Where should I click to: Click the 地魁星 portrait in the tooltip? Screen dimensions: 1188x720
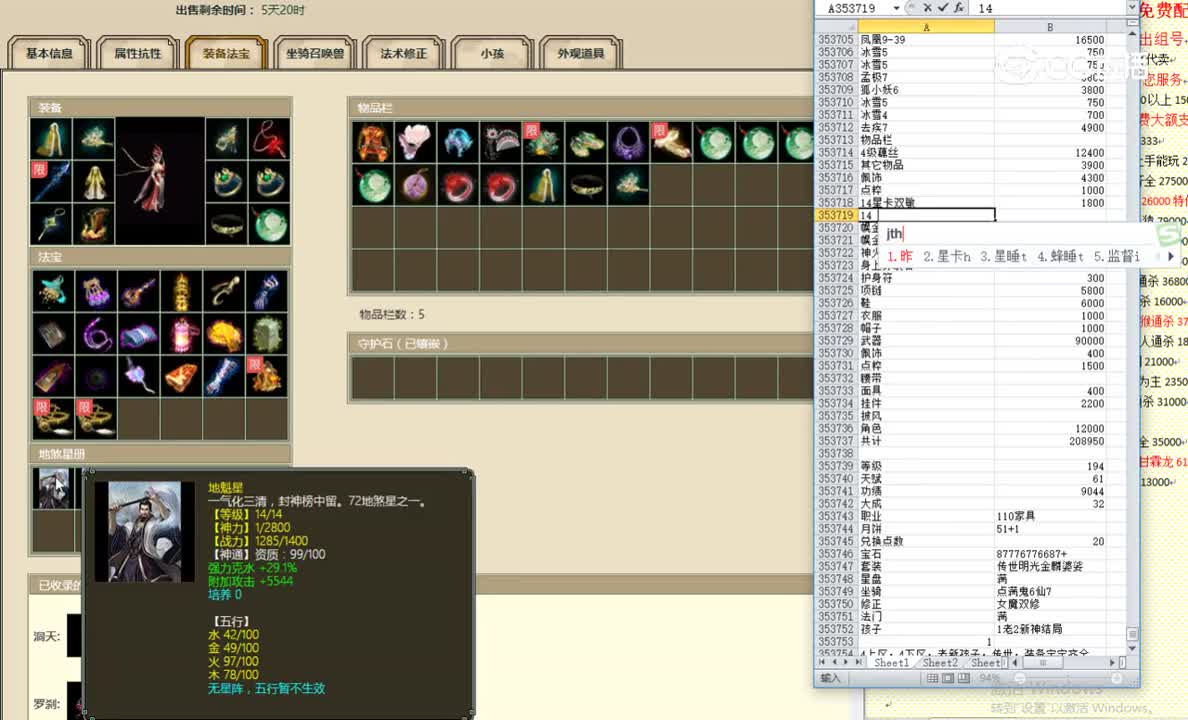(144, 531)
